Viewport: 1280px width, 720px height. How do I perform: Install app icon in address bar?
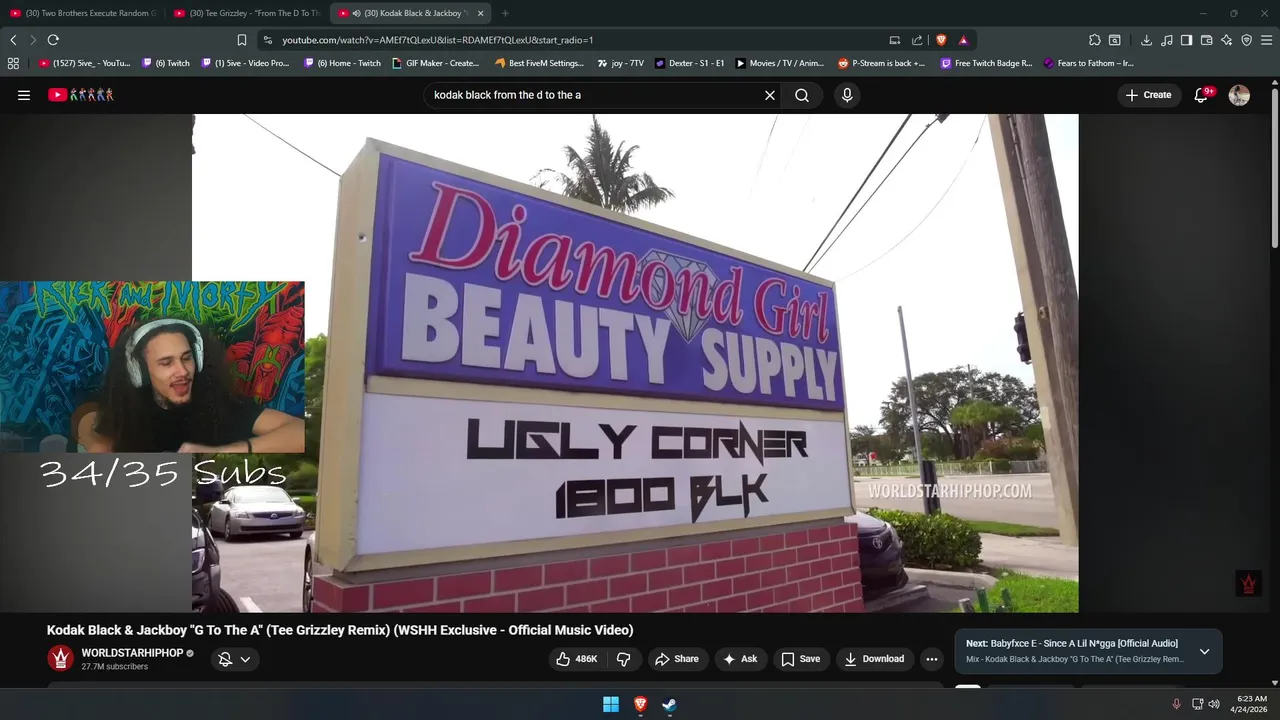895,40
